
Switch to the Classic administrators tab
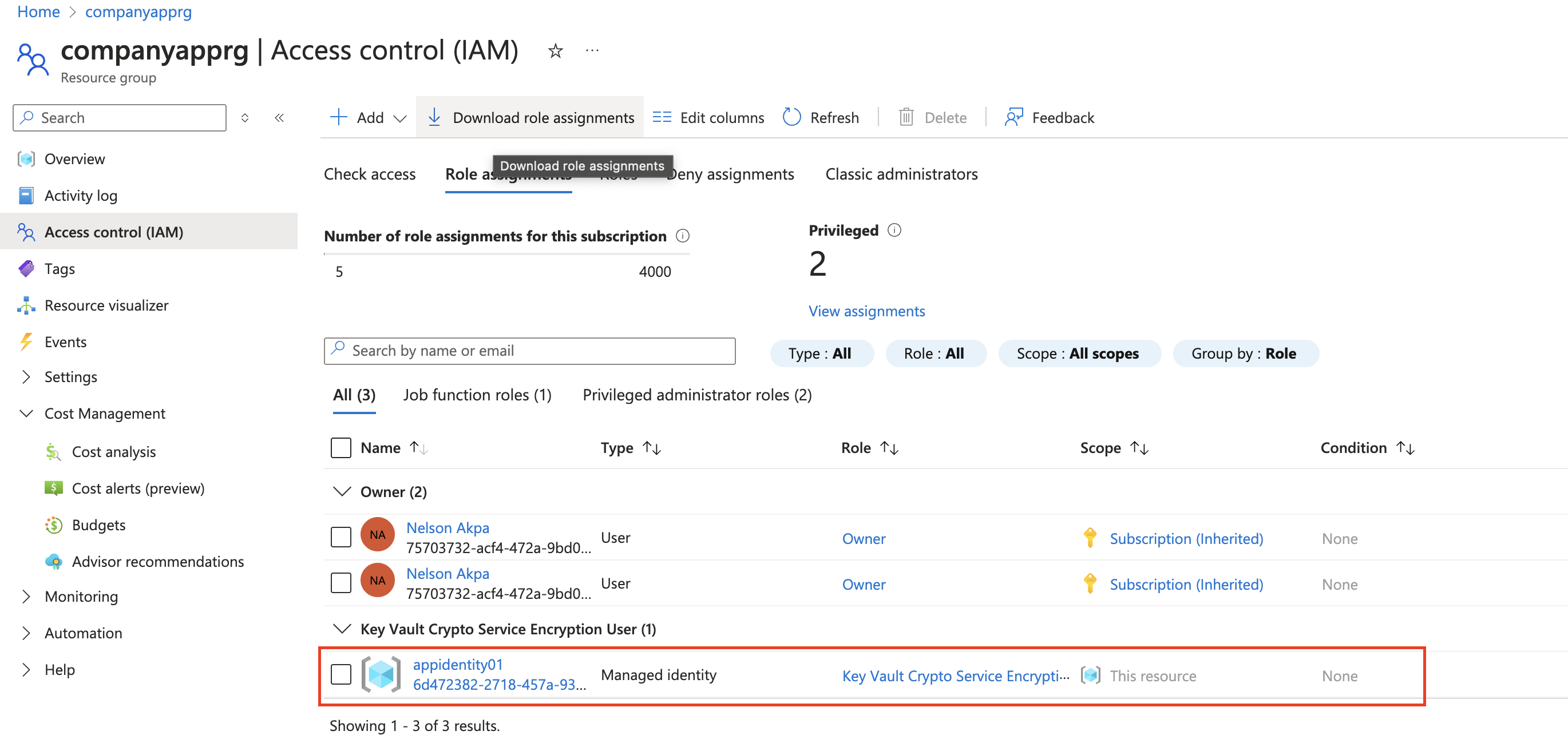(901, 174)
